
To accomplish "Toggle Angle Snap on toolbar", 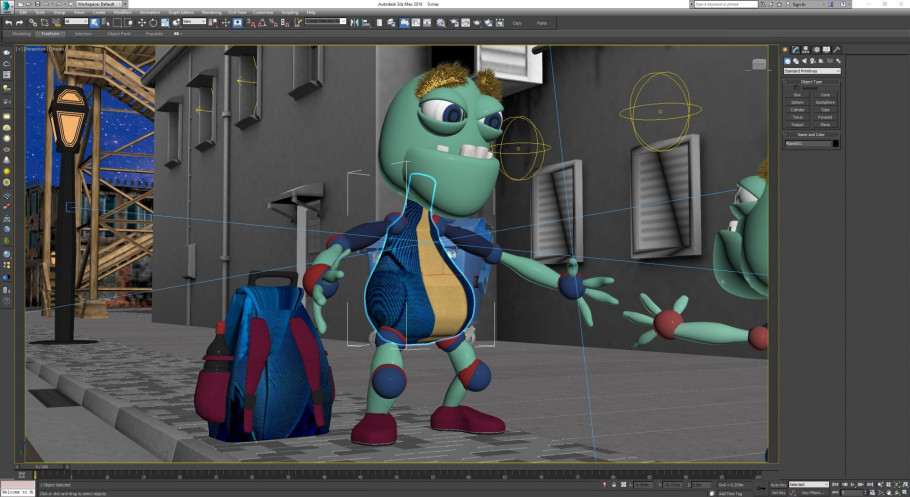I will pyautogui.click(x=262, y=23).
